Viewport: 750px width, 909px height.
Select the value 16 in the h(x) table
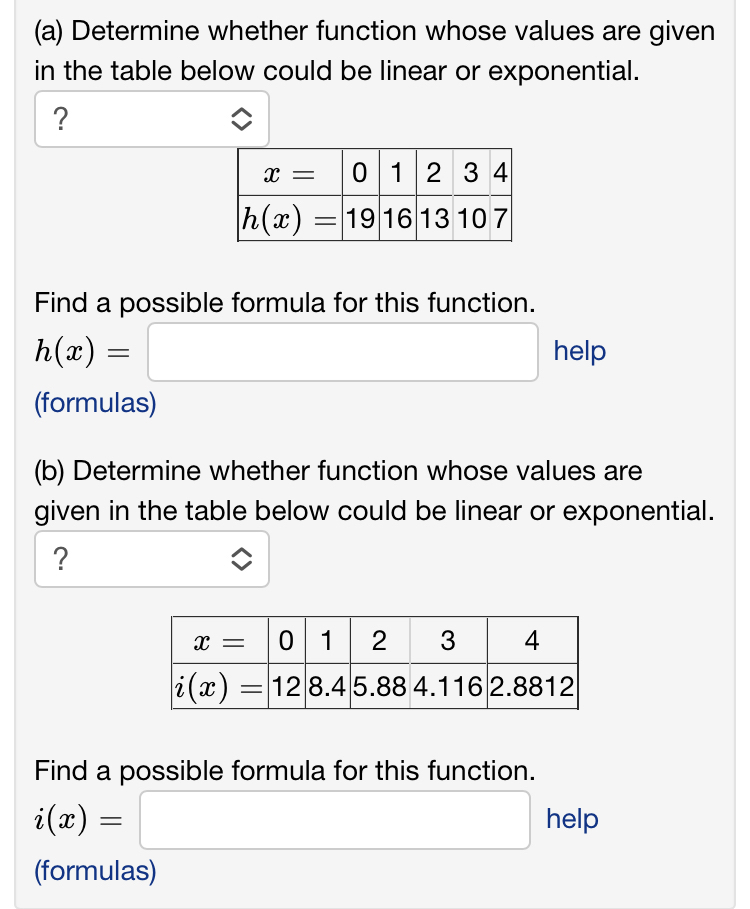[x=398, y=219]
